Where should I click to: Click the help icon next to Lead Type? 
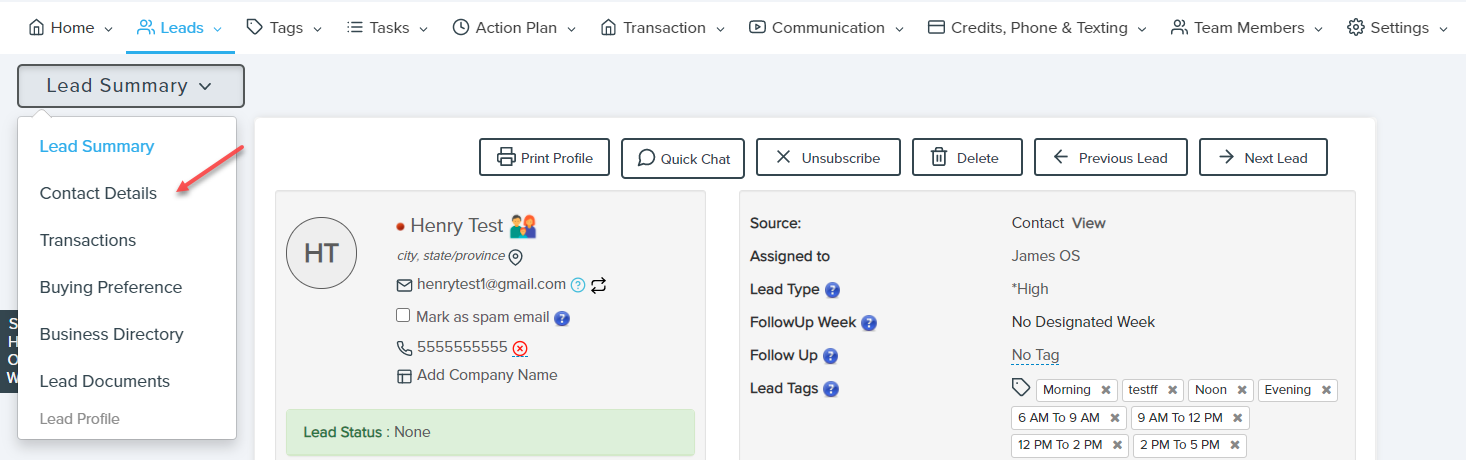(x=832, y=290)
